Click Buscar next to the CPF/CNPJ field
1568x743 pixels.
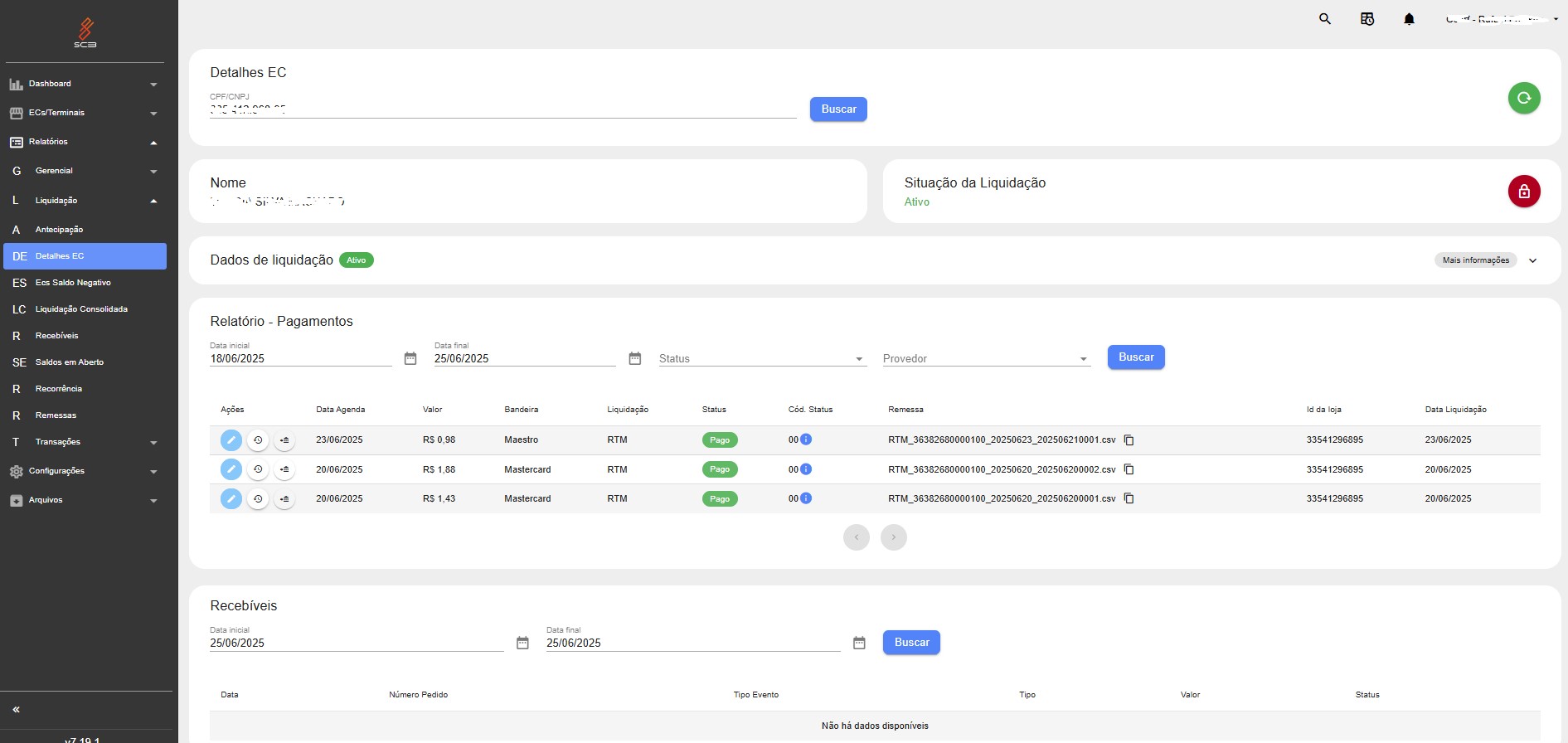[837, 109]
